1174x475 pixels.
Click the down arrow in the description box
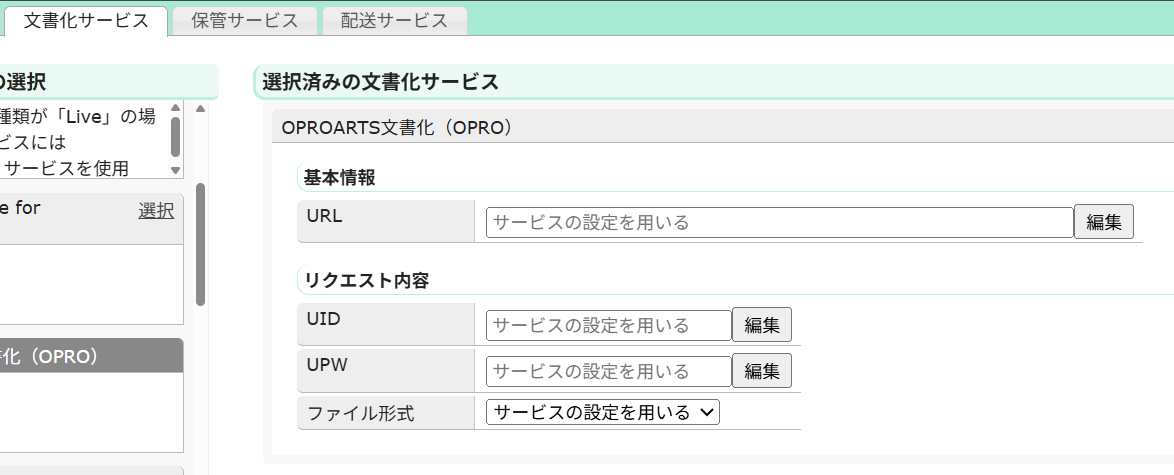coord(176,171)
